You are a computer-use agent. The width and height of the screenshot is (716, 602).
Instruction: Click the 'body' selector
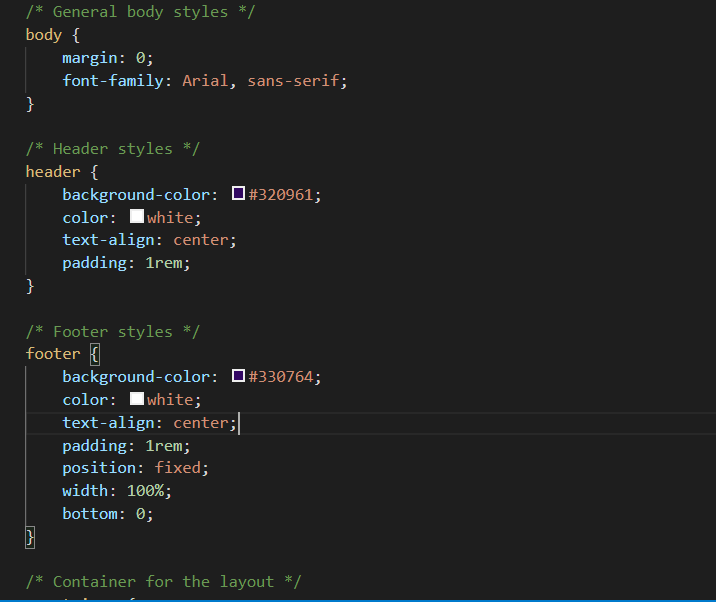43,35
